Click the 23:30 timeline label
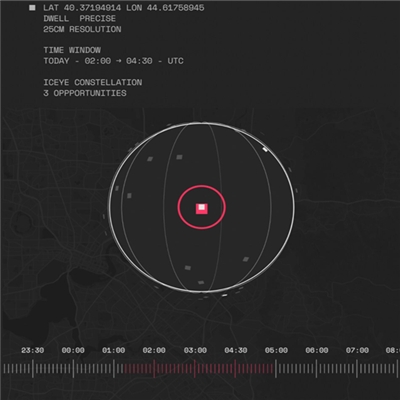Screen dimensions: 400x400 [33, 350]
